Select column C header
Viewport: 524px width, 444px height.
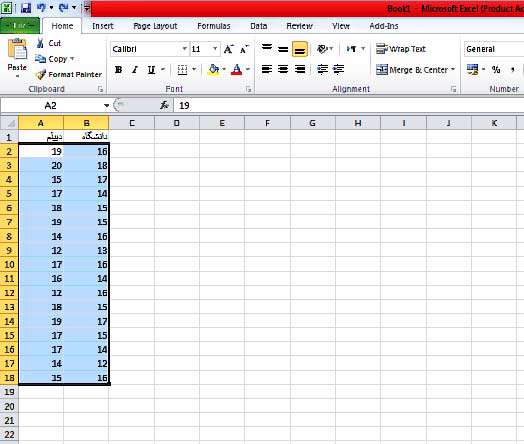tap(132, 123)
